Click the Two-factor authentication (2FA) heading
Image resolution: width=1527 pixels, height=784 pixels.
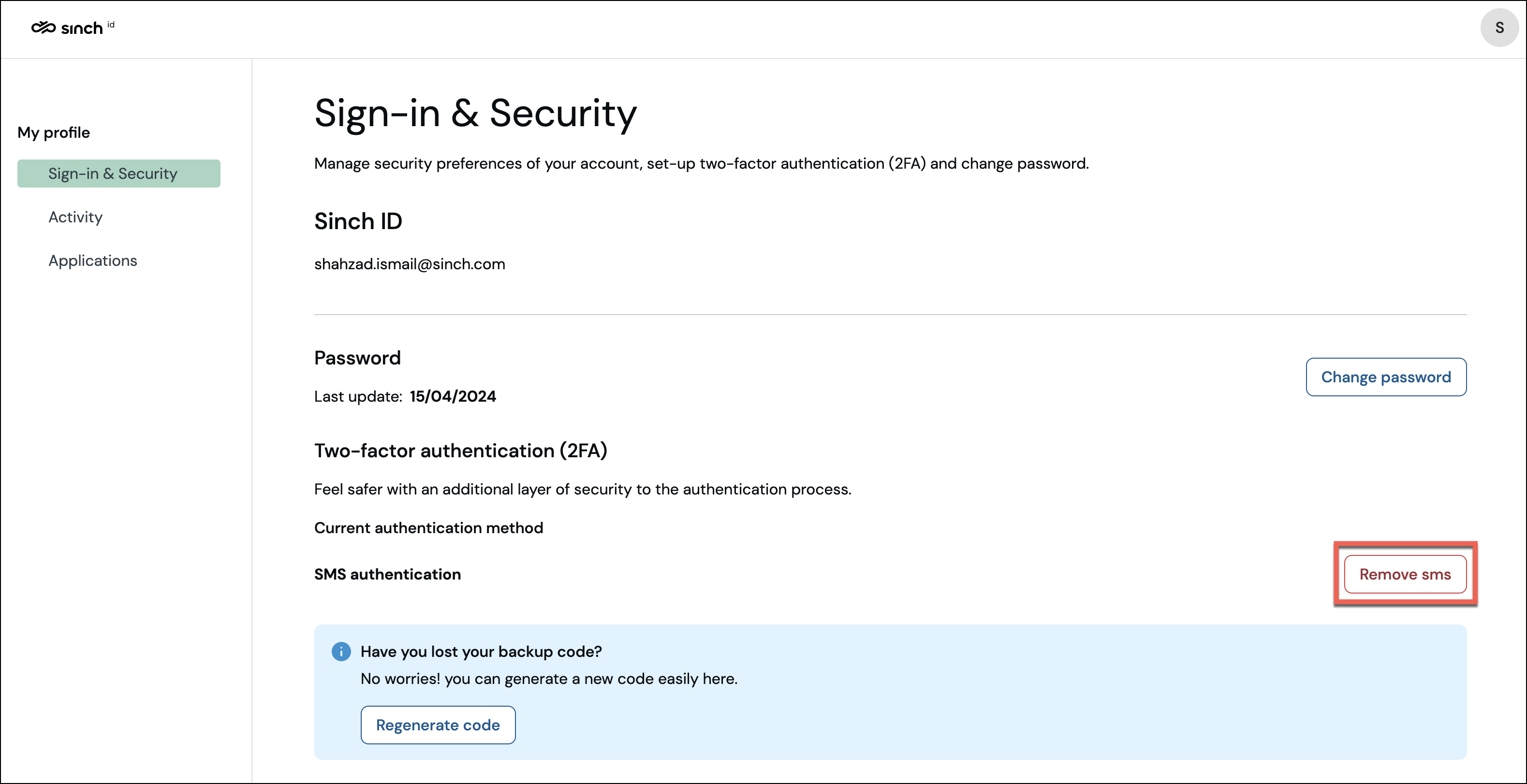click(x=460, y=450)
